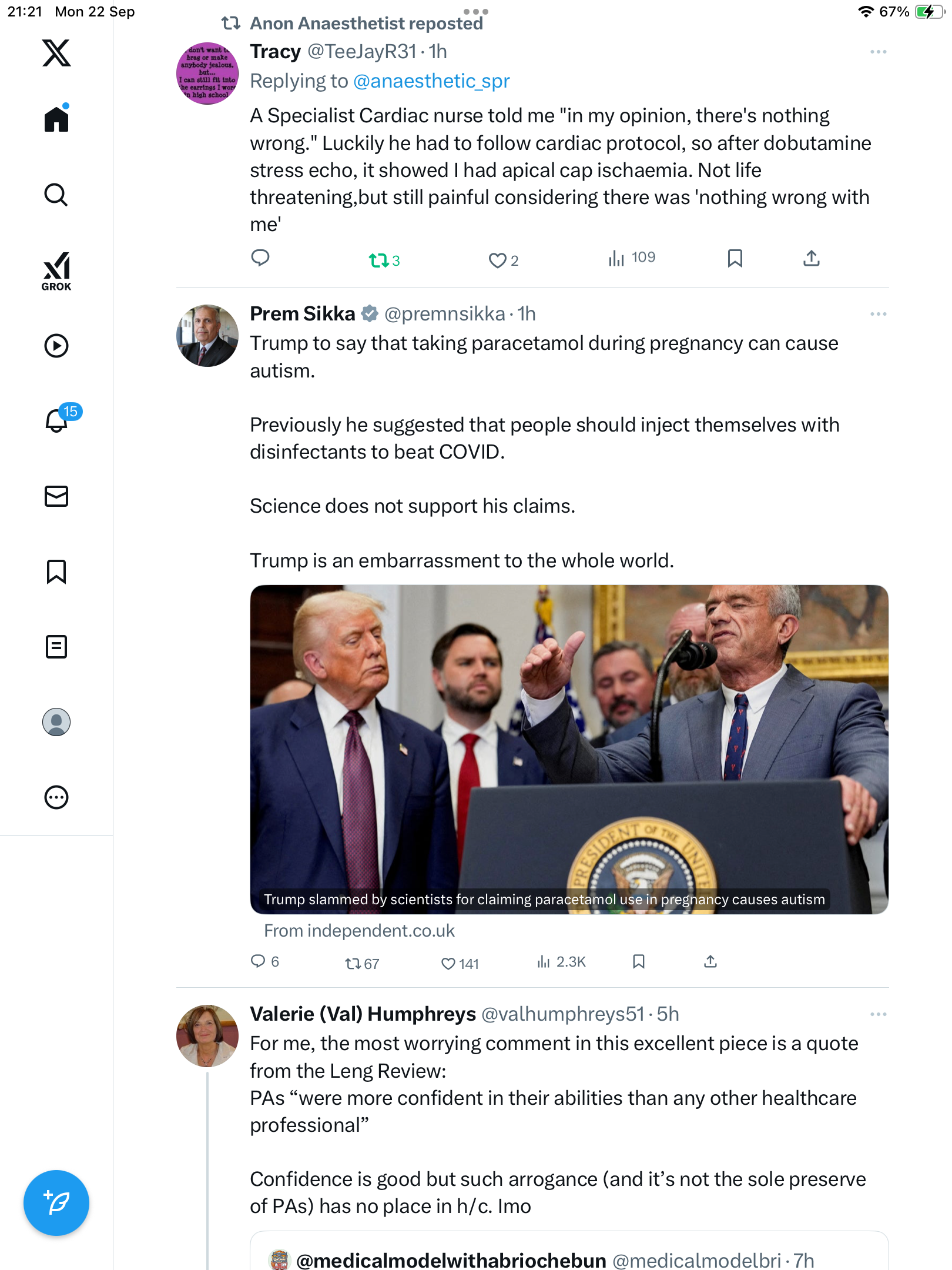Open the Lists page icon
952x1270 pixels.
(x=56, y=647)
